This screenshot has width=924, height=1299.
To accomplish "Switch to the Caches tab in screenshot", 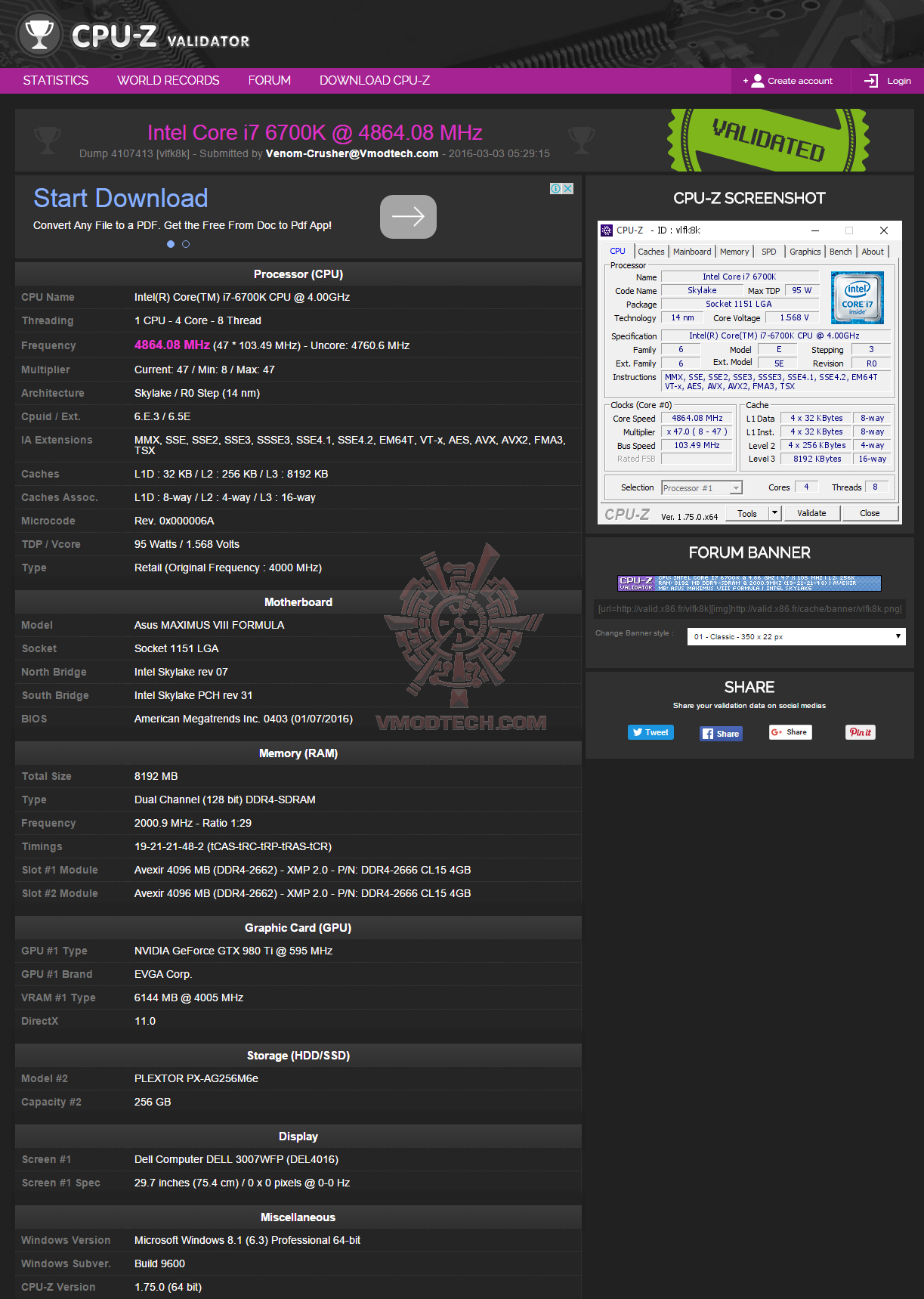I will point(651,252).
